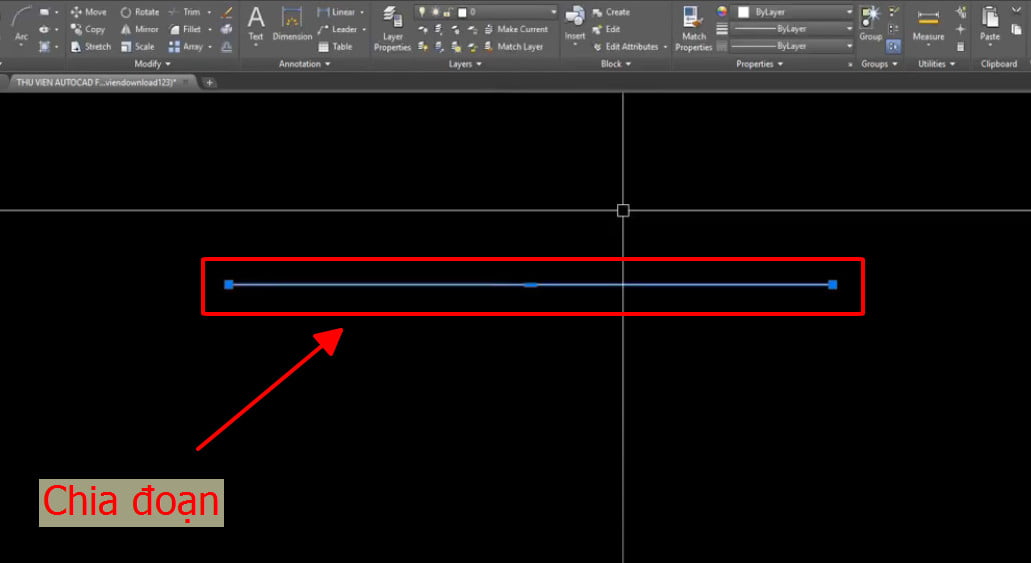
Task: Activate the Mirror tool
Action: pyautogui.click(x=139, y=29)
